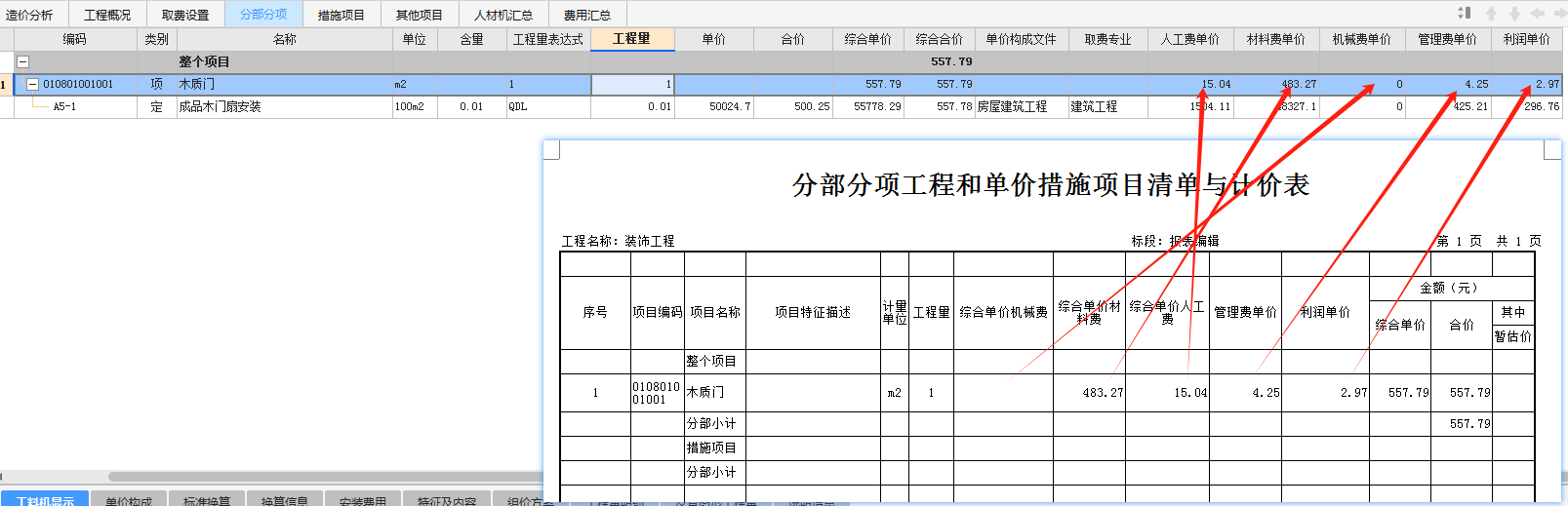Viewport: 1568px width, 506px height.
Task: Select the 分部分项 tab
Action: pyautogui.click(x=263, y=15)
